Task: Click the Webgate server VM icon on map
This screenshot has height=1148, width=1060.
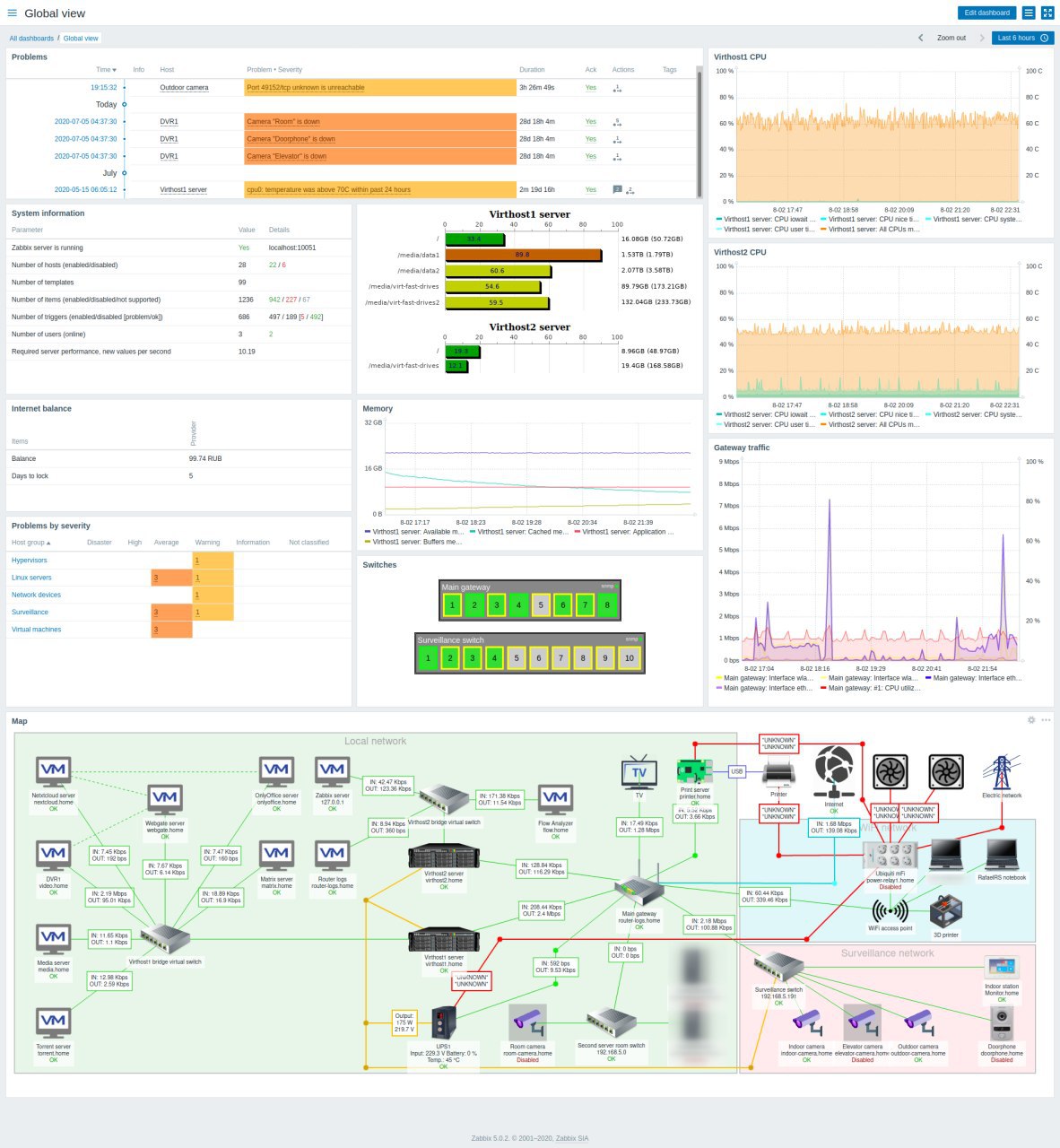Action: [165, 800]
